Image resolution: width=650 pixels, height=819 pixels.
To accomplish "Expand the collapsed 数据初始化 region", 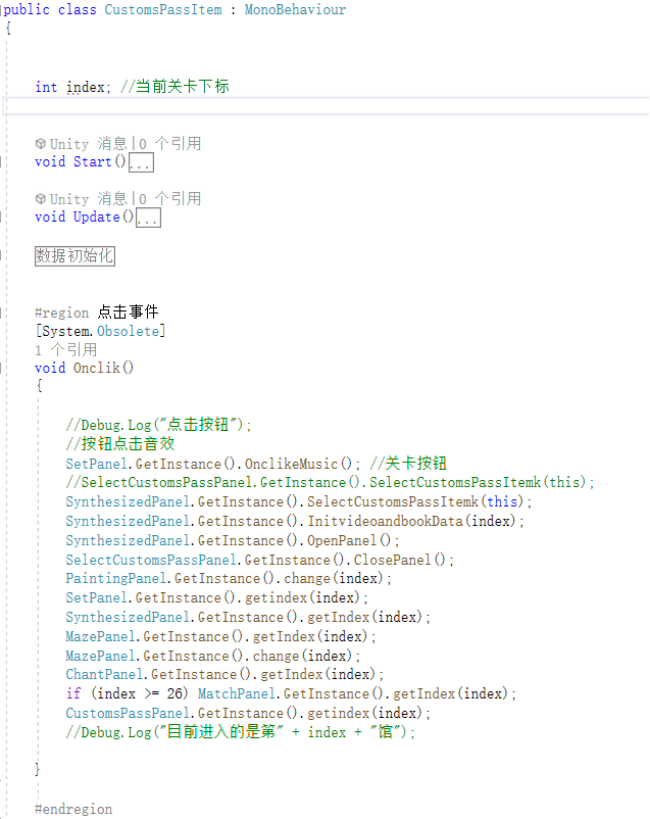I will tap(75, 256).
